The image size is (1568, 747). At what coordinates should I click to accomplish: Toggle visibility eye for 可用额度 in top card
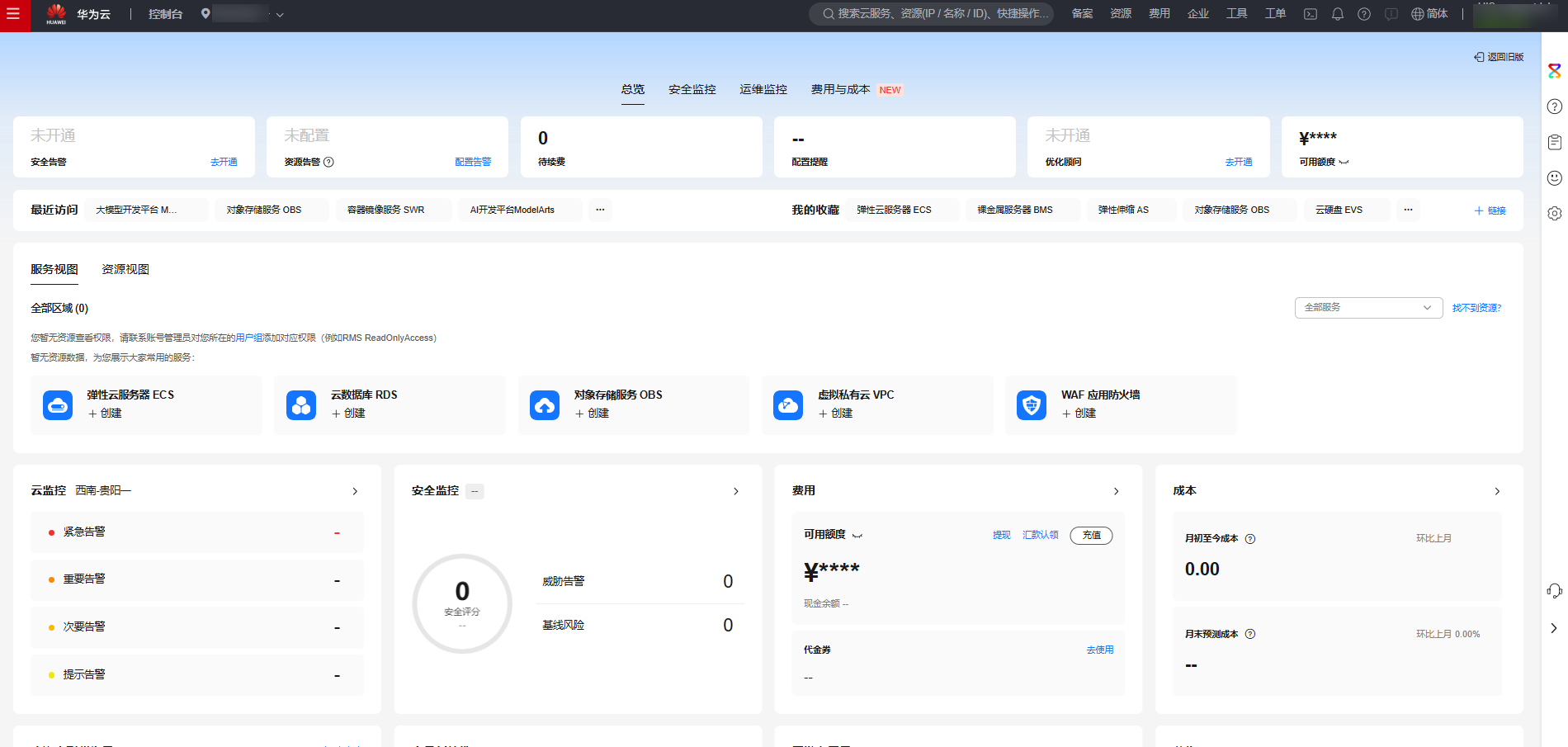(x=1344, y=163)
